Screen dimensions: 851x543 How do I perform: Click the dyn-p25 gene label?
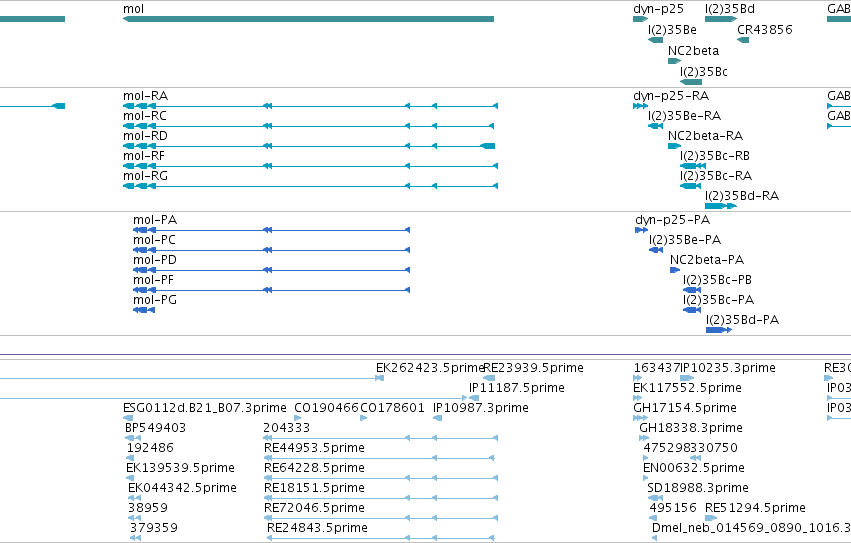pos(658,9)
